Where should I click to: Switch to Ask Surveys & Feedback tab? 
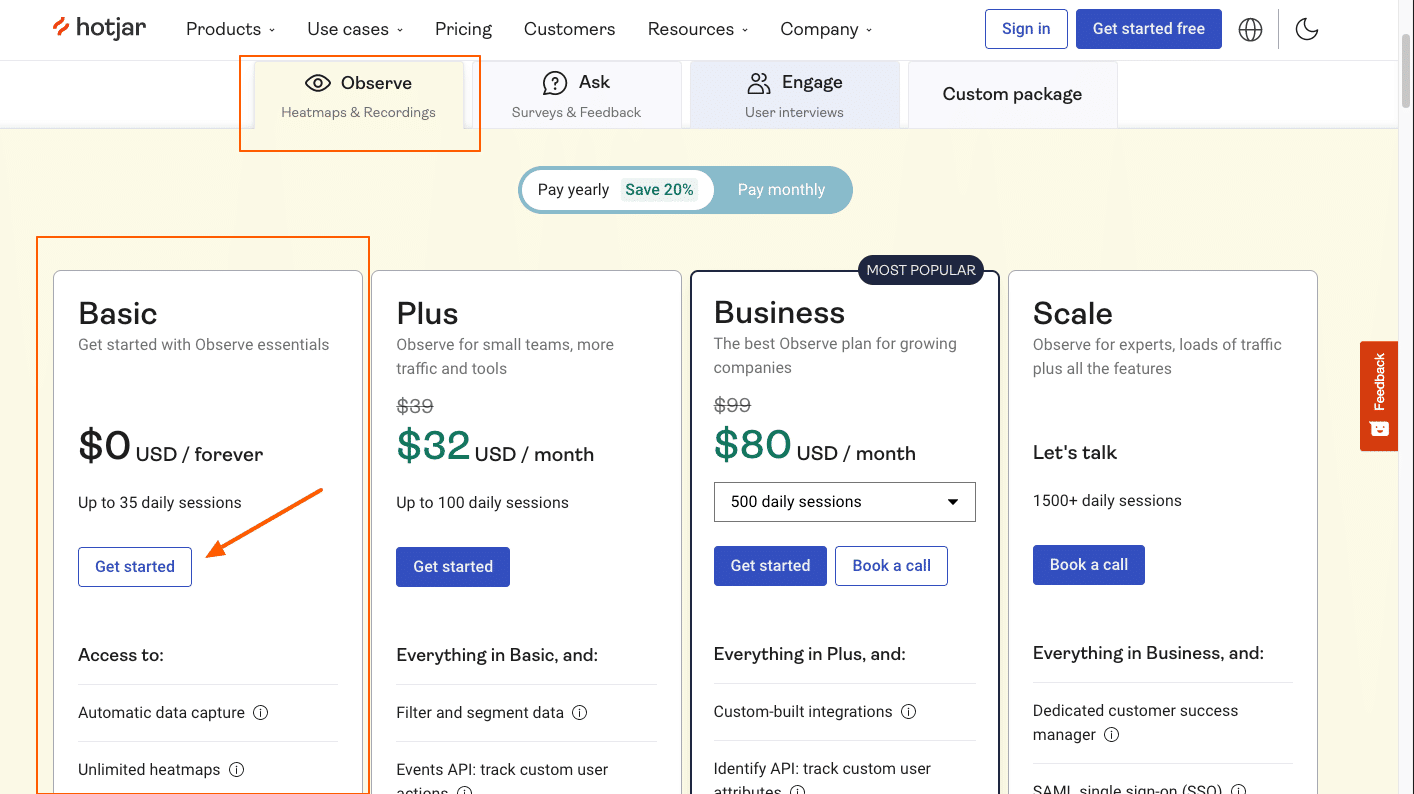pyautogui.click(x=576, y=95)
